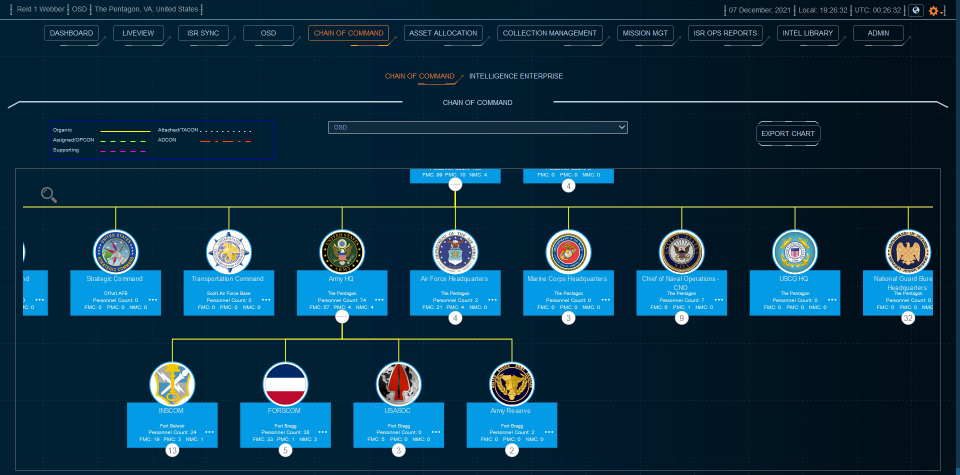Open FORSCOM card options menu

323,432
